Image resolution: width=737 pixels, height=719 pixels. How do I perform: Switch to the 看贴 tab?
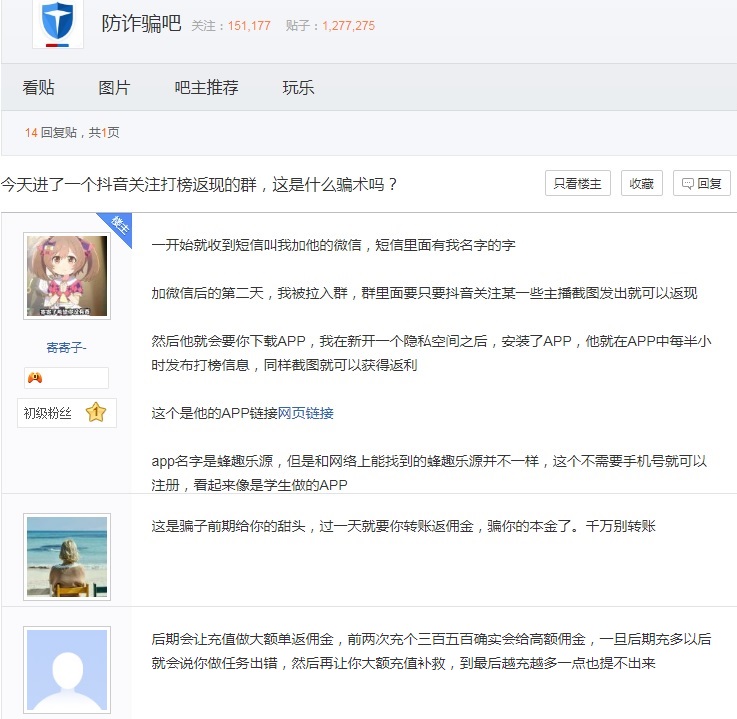click(39, 88)
